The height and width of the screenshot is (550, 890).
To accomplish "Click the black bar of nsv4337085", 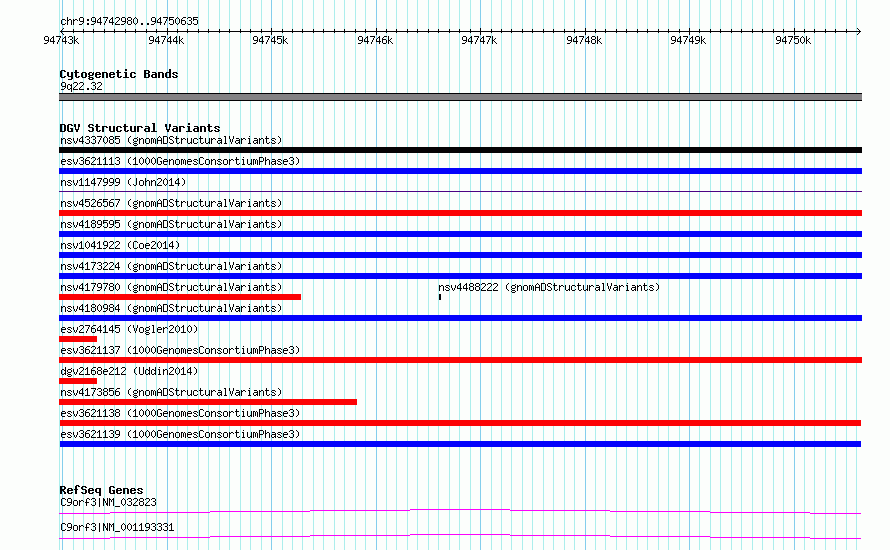I will point(460,150).
